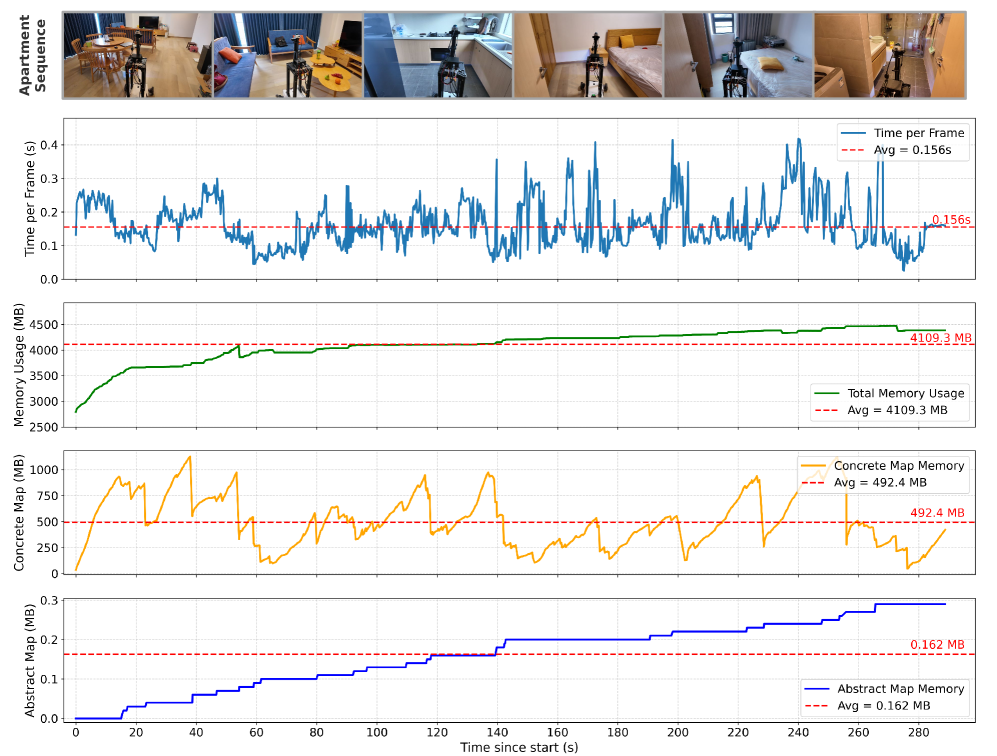Viewport: 997px width, 756px height.
Task: Click the 'Apartment Sequence' vertical title
Action: point(33,55)
